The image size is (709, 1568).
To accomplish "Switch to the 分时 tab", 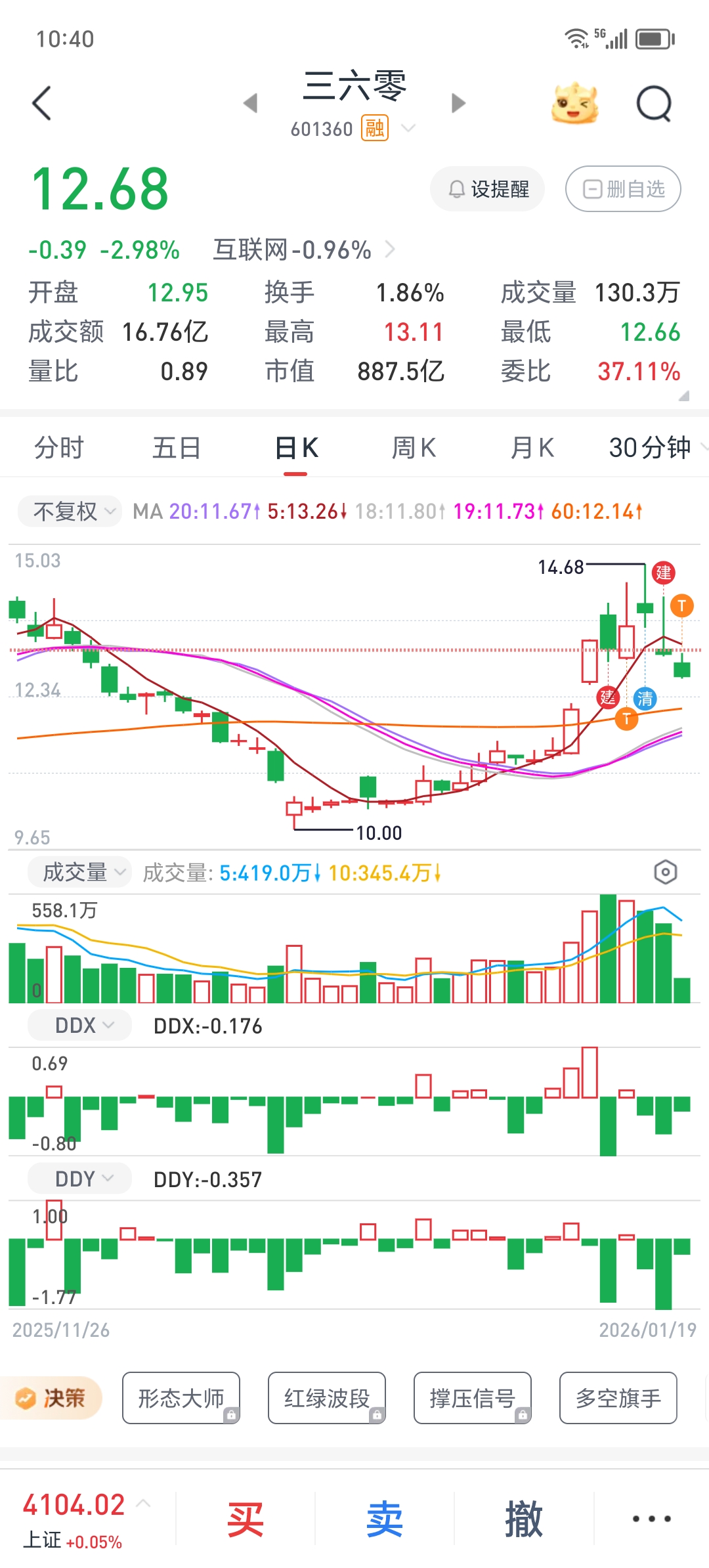I will tap(59, 448).
